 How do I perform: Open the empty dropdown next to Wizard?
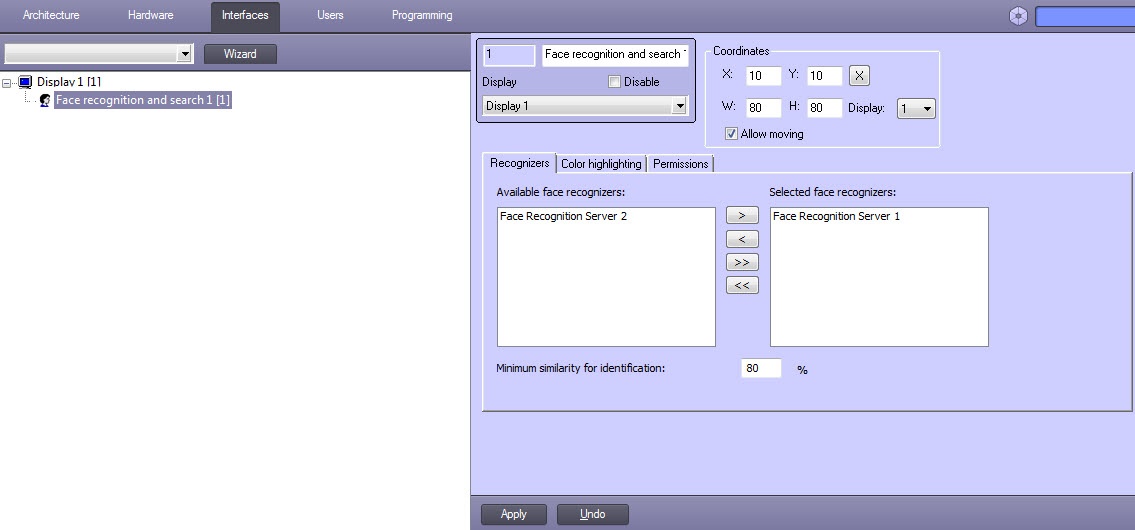98,54
